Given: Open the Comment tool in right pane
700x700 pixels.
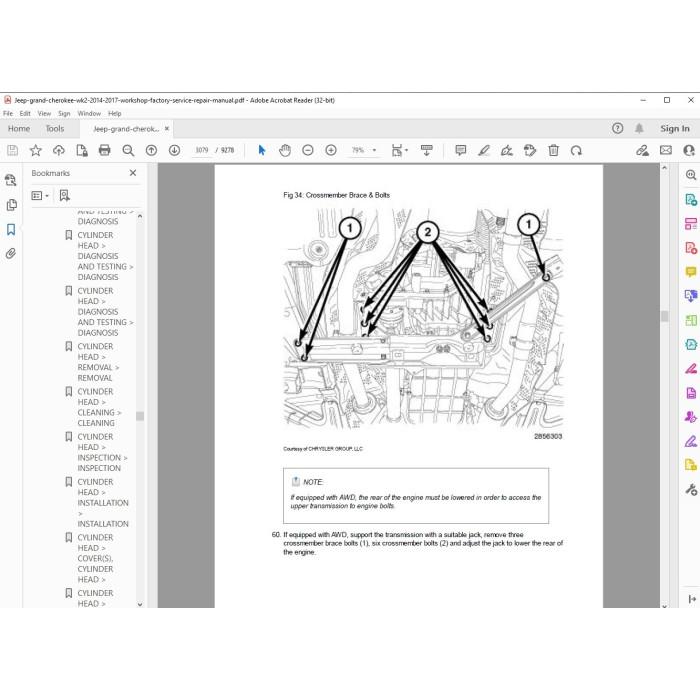Looking at the screenshot, I should click(x=691, y=272).
